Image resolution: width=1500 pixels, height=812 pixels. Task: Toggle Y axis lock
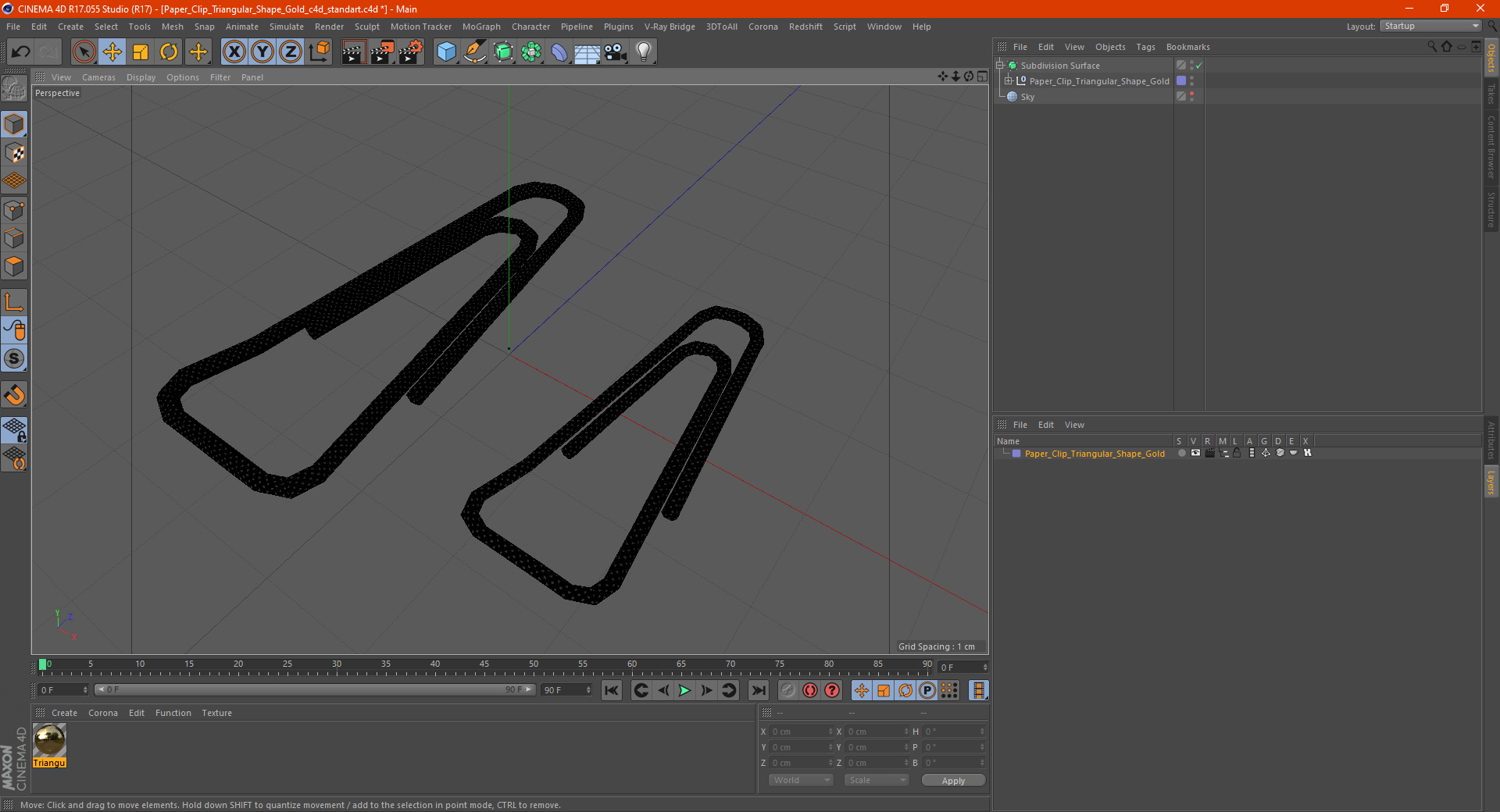[262, 52]
